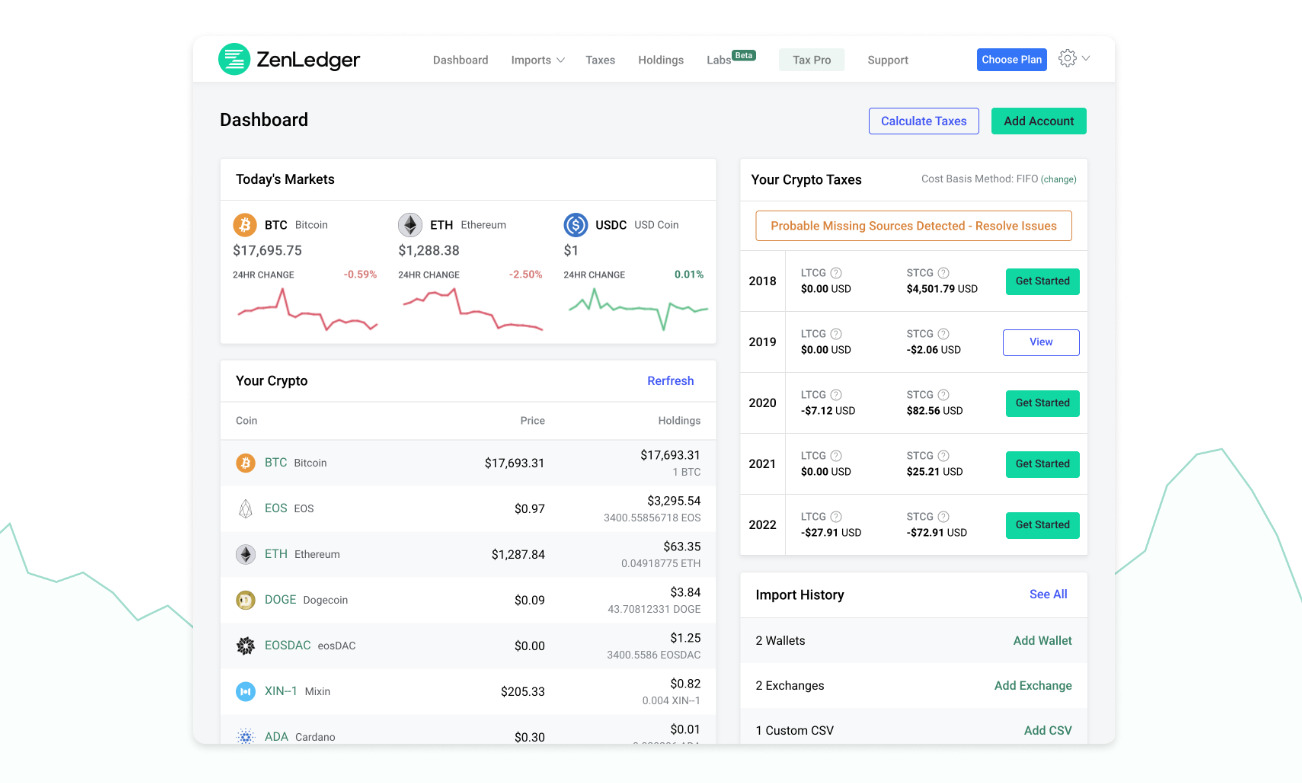Screen dimensions: 1302x783
Task: Click the $17,695.75 BTC market price
Action: (267, 250)
